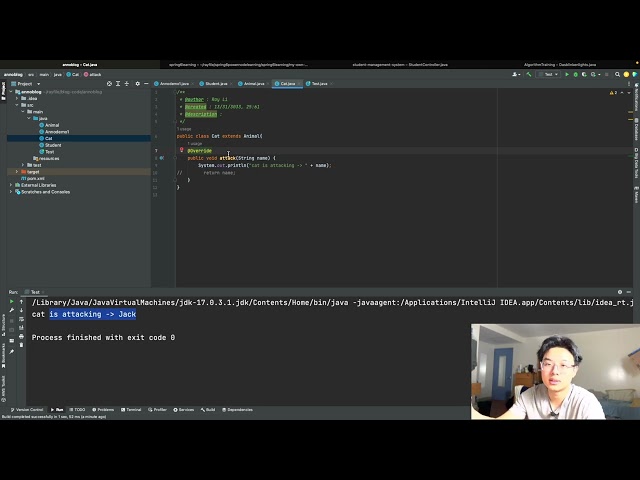Expand Scratches and Consoles node
Image resolution: width=640 pixels, height=480 pixels.
point(11,192)
